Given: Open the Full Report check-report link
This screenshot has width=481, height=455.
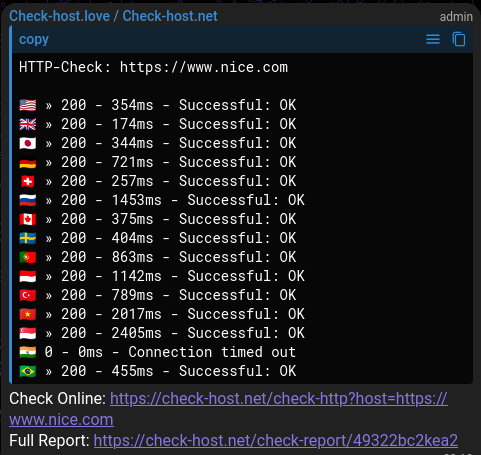Looking at the screenshot, I should pyautogui.click(x=276, y=440).
